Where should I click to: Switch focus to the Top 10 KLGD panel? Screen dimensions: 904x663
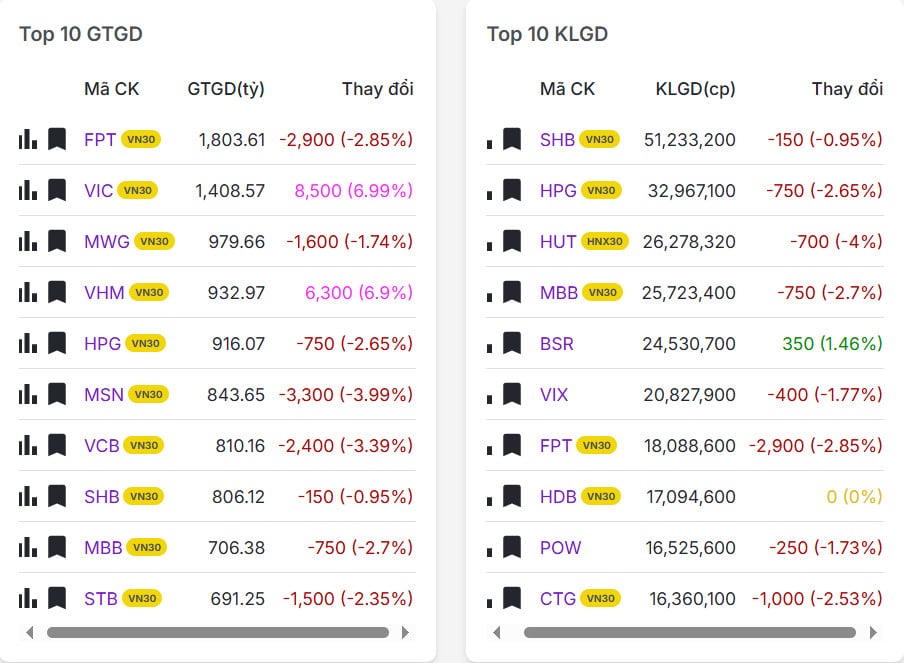coord(546,33)
